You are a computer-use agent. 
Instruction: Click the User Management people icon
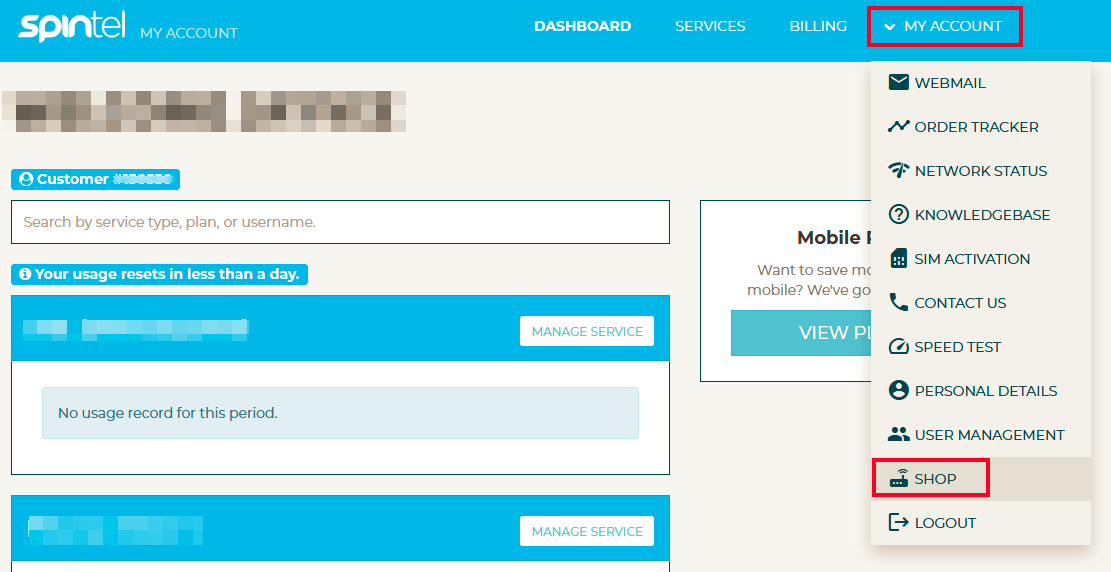898,434
